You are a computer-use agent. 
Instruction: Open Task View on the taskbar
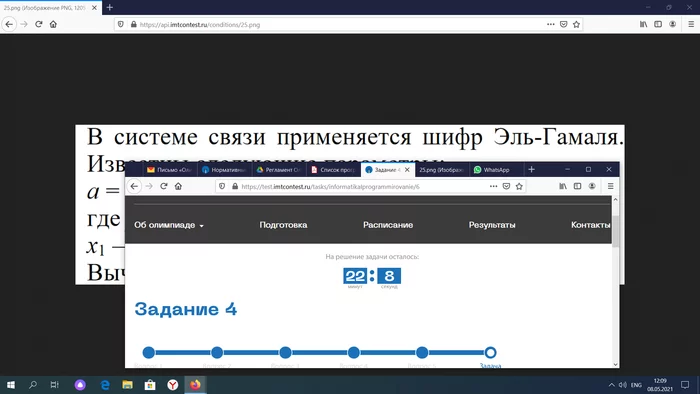[54, 385]
